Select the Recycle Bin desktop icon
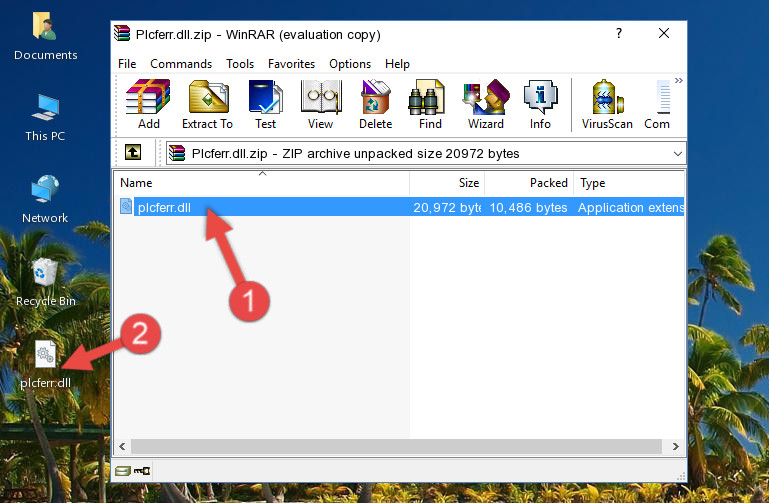The image size is (769, 503). tap(45, 282)
